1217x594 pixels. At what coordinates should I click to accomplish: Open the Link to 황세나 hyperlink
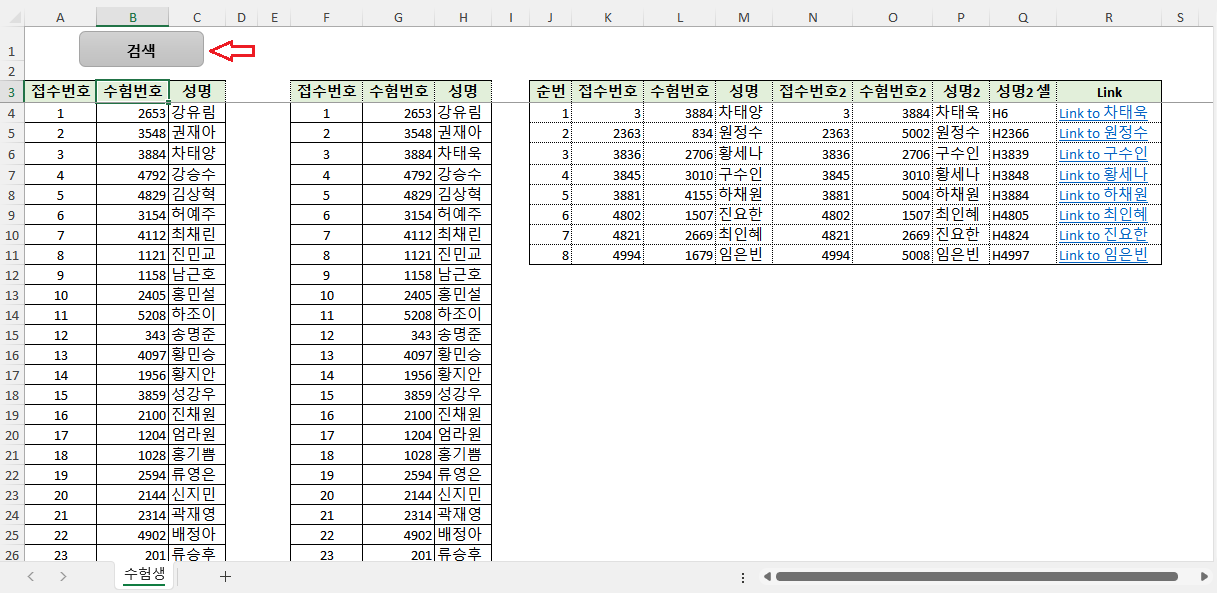1102,174
